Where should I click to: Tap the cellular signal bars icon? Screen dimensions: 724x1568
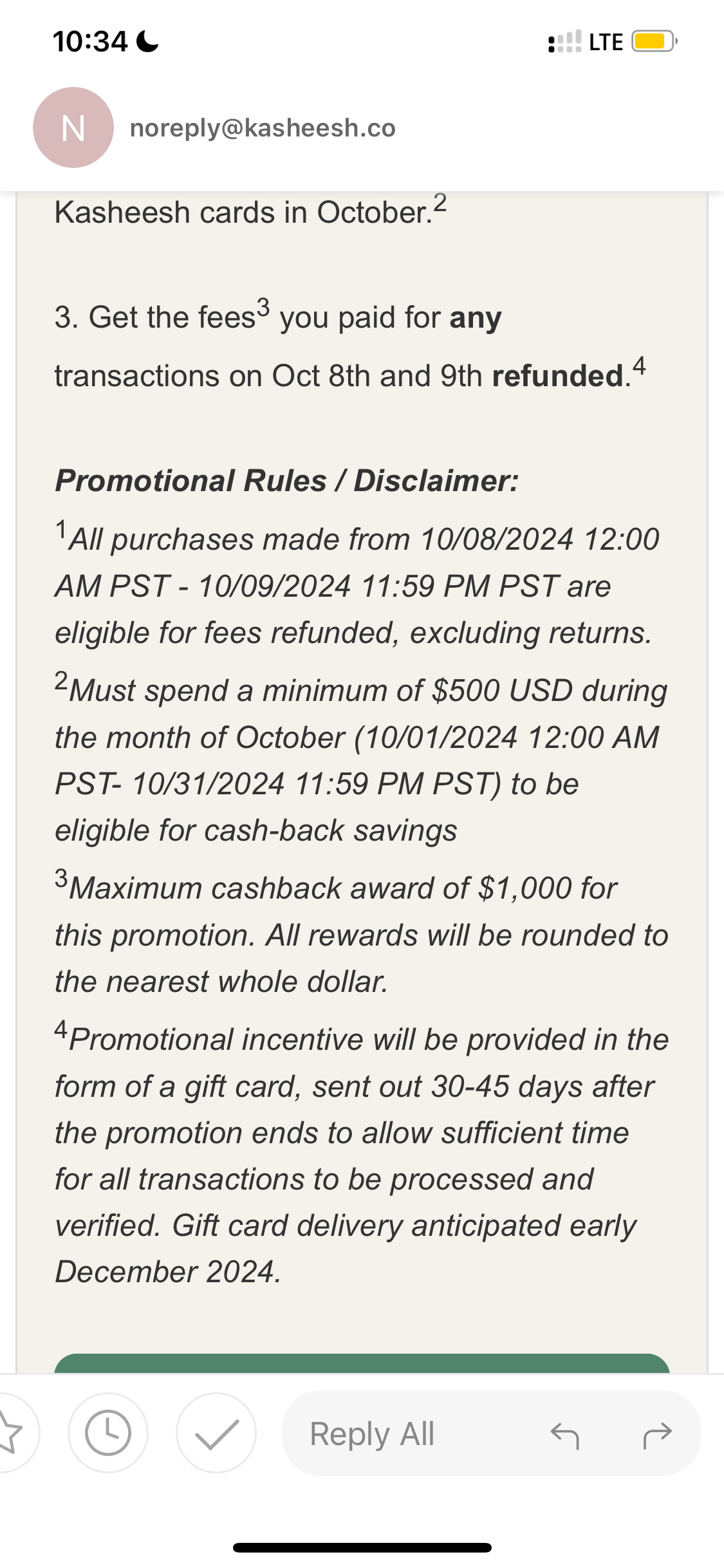[564, 42]
